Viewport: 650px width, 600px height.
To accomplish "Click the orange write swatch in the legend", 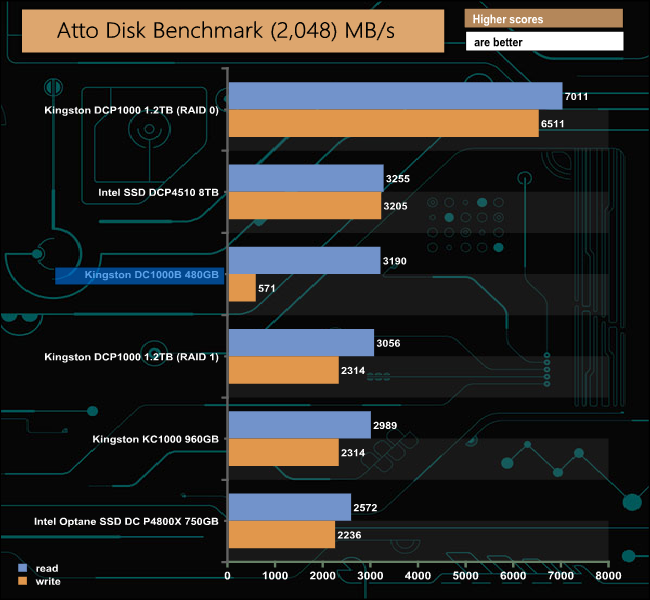I will pos(23,581).
